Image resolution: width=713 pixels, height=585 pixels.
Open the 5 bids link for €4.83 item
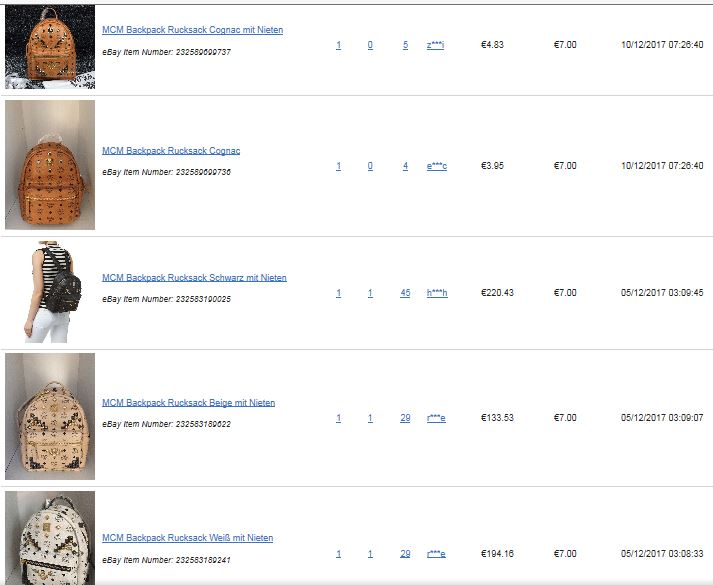coord(405,45)
